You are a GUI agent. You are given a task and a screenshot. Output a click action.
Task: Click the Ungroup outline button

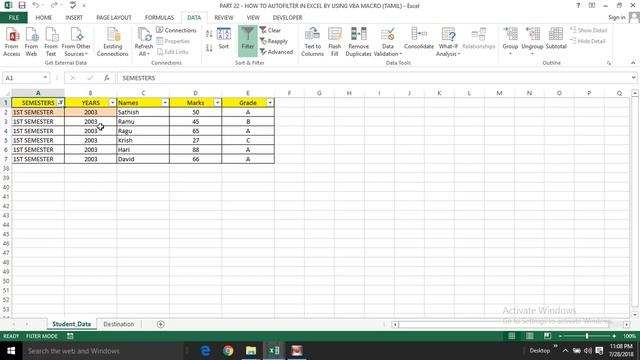[x=532, y=41]
